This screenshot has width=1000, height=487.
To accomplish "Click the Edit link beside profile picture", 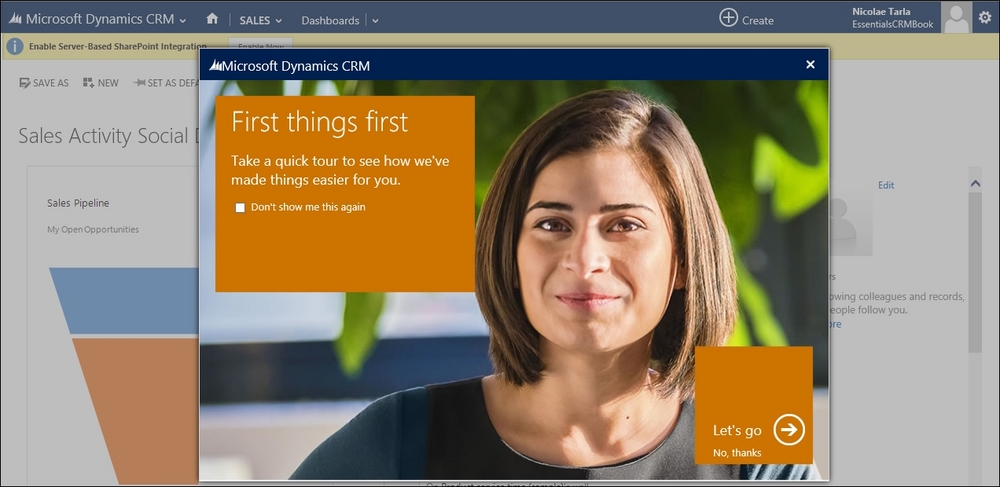I will click(x=886, y=185).
